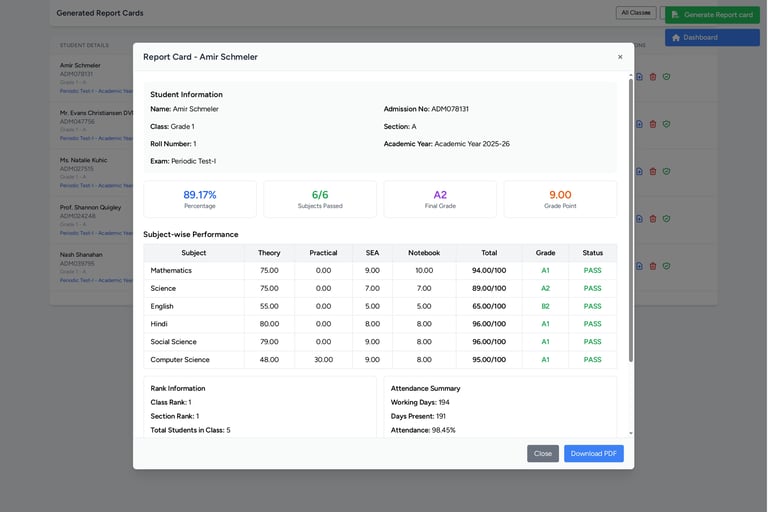Select the 6/6 Subjects Passed card
Image resolution: width=768 pixels, height=512 pixels.
(320, 199)
